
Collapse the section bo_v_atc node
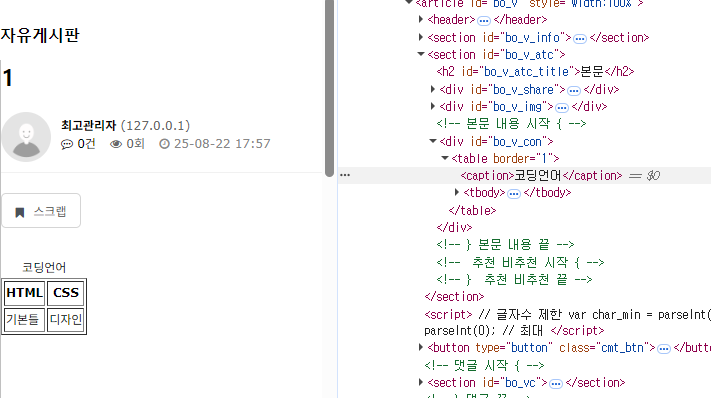click(421, 54)
